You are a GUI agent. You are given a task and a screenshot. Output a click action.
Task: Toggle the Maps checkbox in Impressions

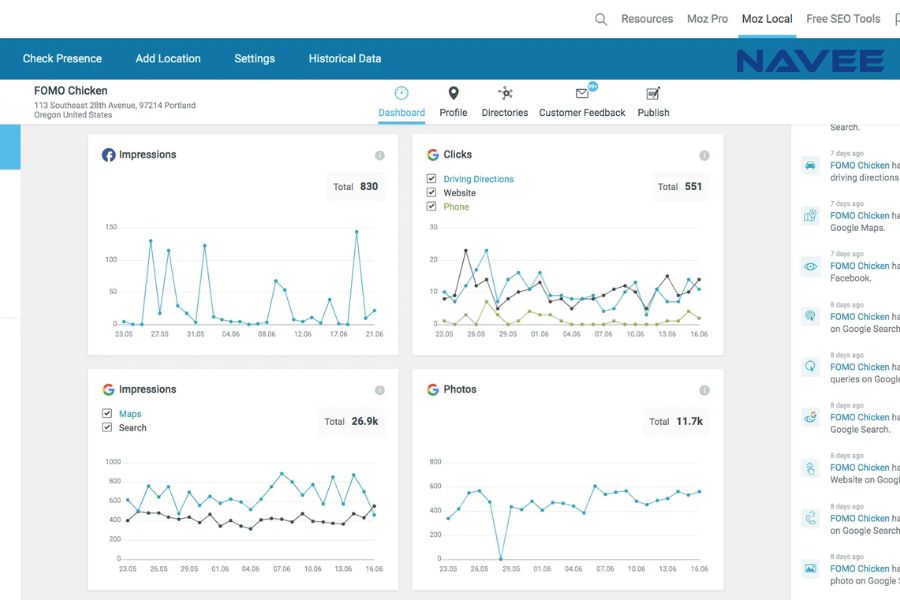[107, 413]
